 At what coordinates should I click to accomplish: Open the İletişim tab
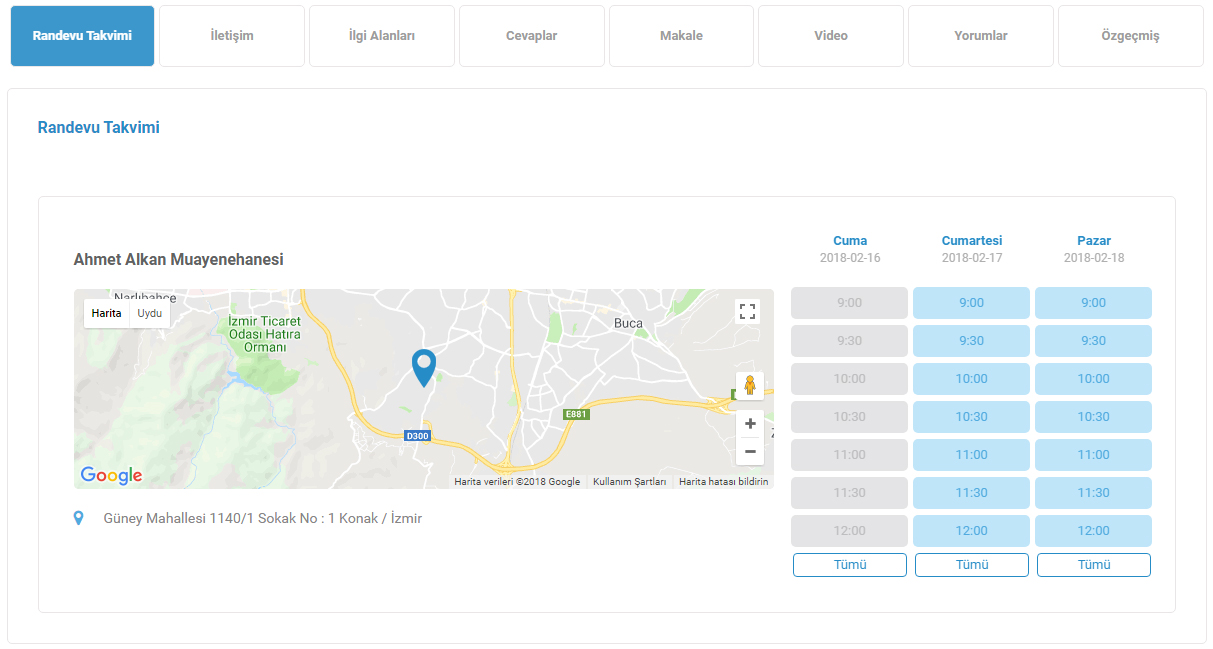point(232,36)
